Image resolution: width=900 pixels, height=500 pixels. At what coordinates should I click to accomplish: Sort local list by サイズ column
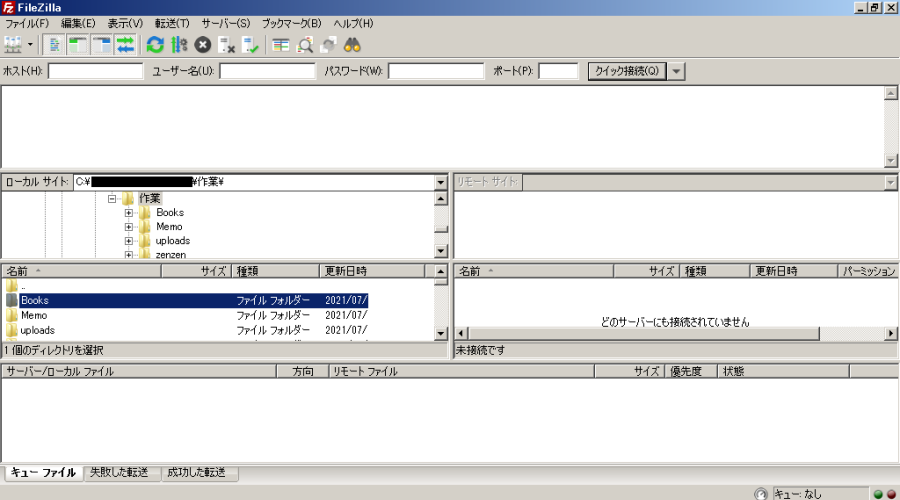pos(196,271)
